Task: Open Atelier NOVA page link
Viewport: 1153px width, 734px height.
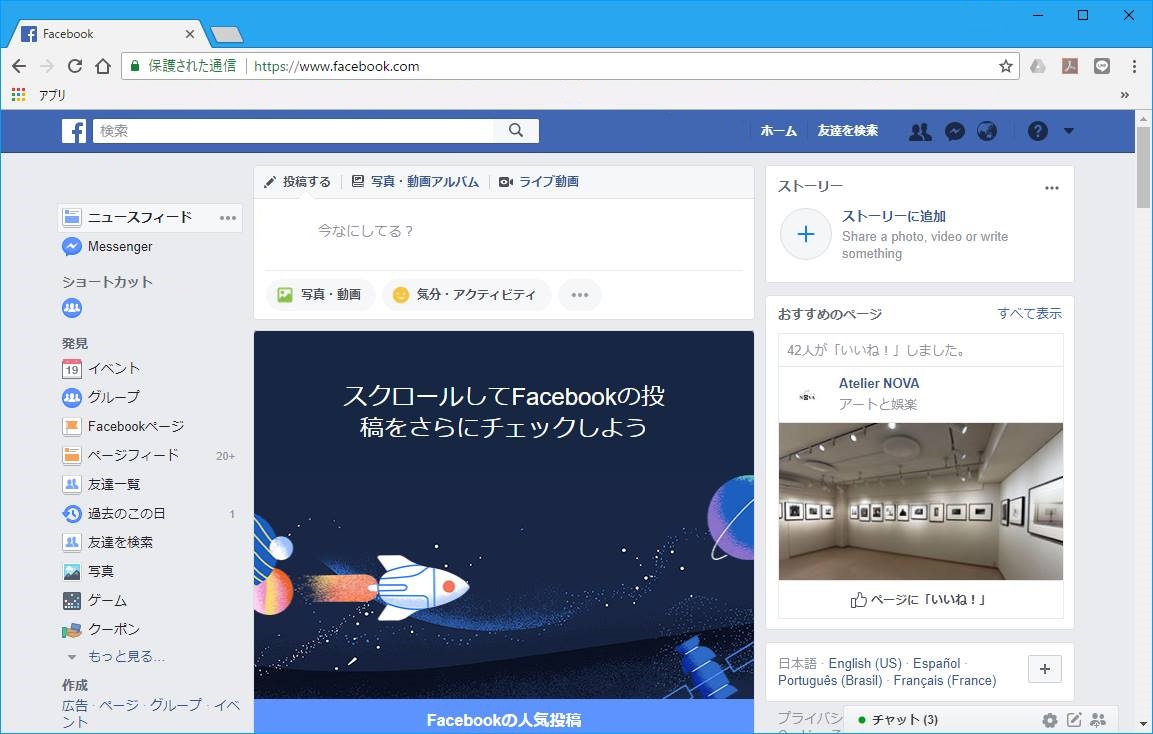Action: click(x=879, y=383)
